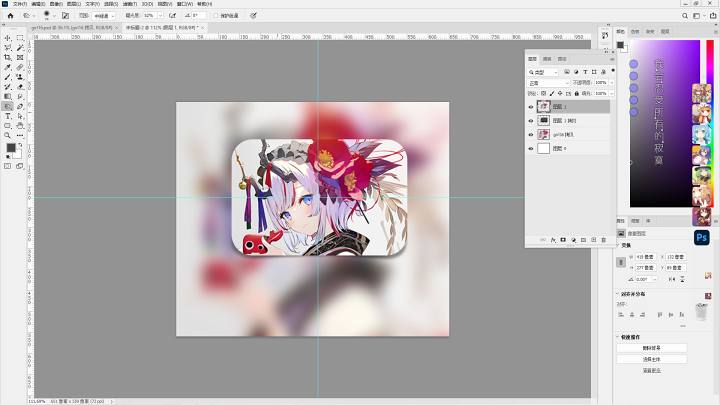This screenshot has width=720, height=405.
Task: Hide the top 图层 1 layer
Action: tap(531, 107)
